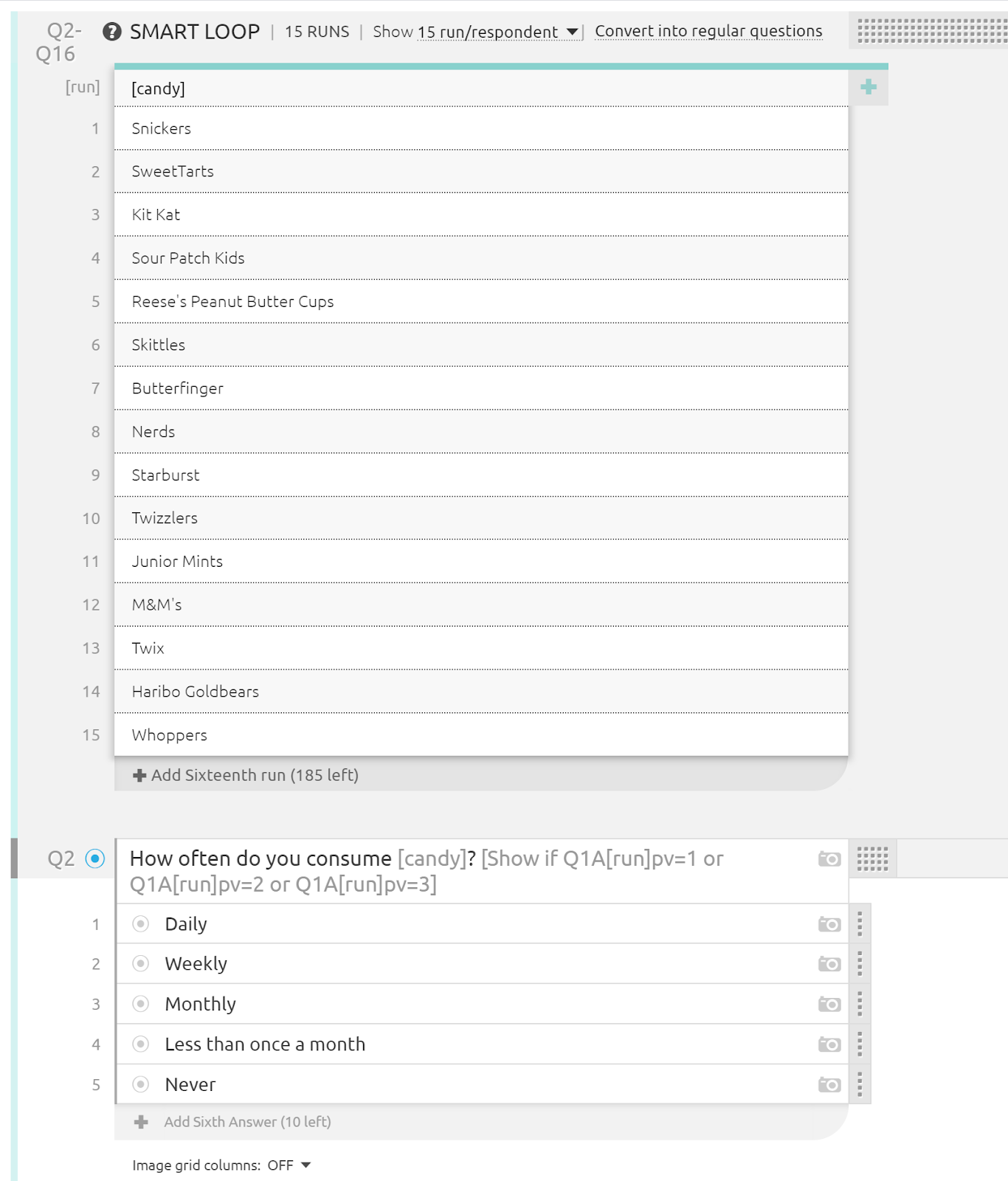Image resolution: width=1008 pixels, height=1181 pixels.
Task: Select the Nerds run row
Action: point(481,432)
